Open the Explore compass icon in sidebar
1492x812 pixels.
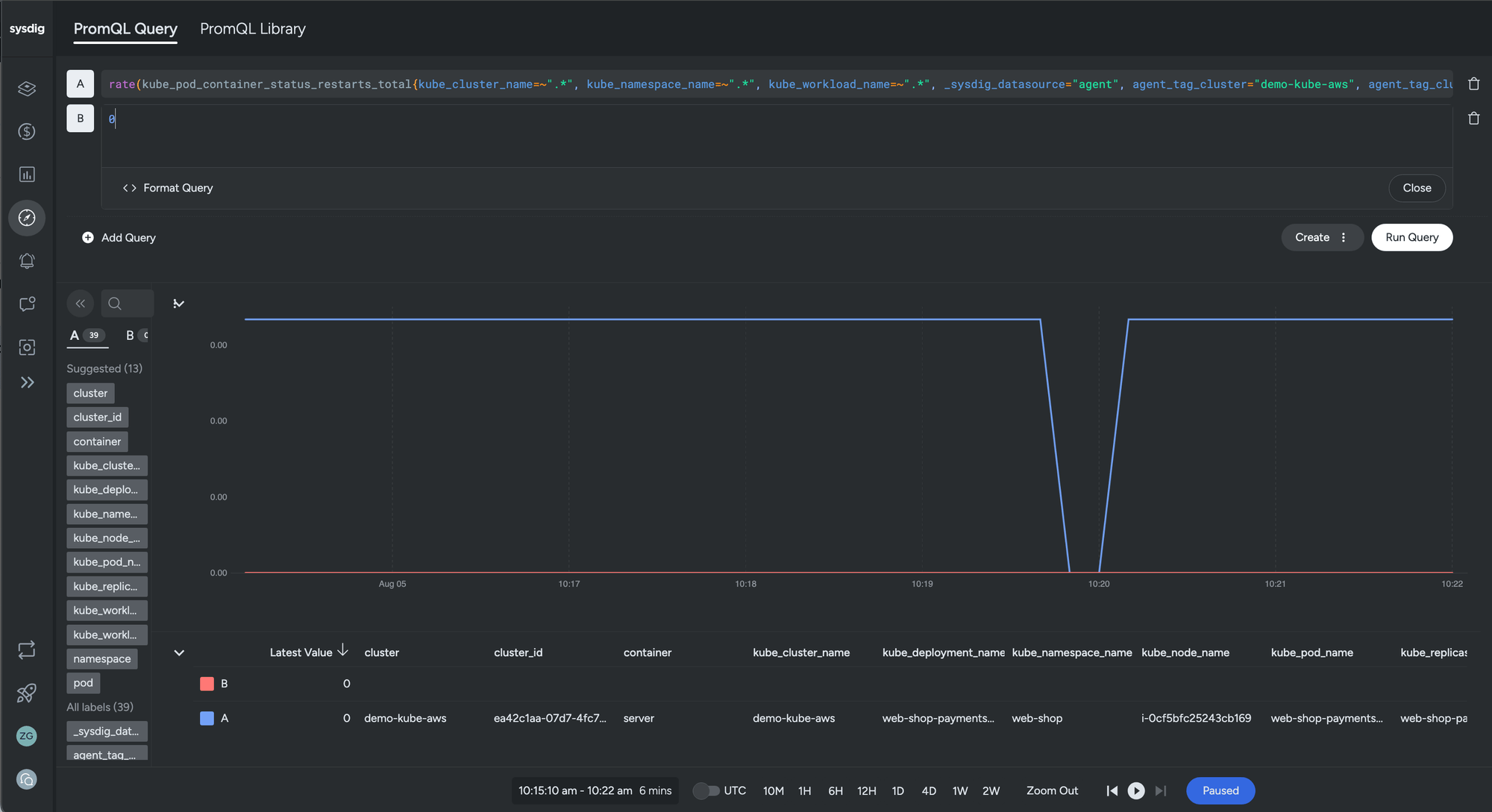coord(27,218)
